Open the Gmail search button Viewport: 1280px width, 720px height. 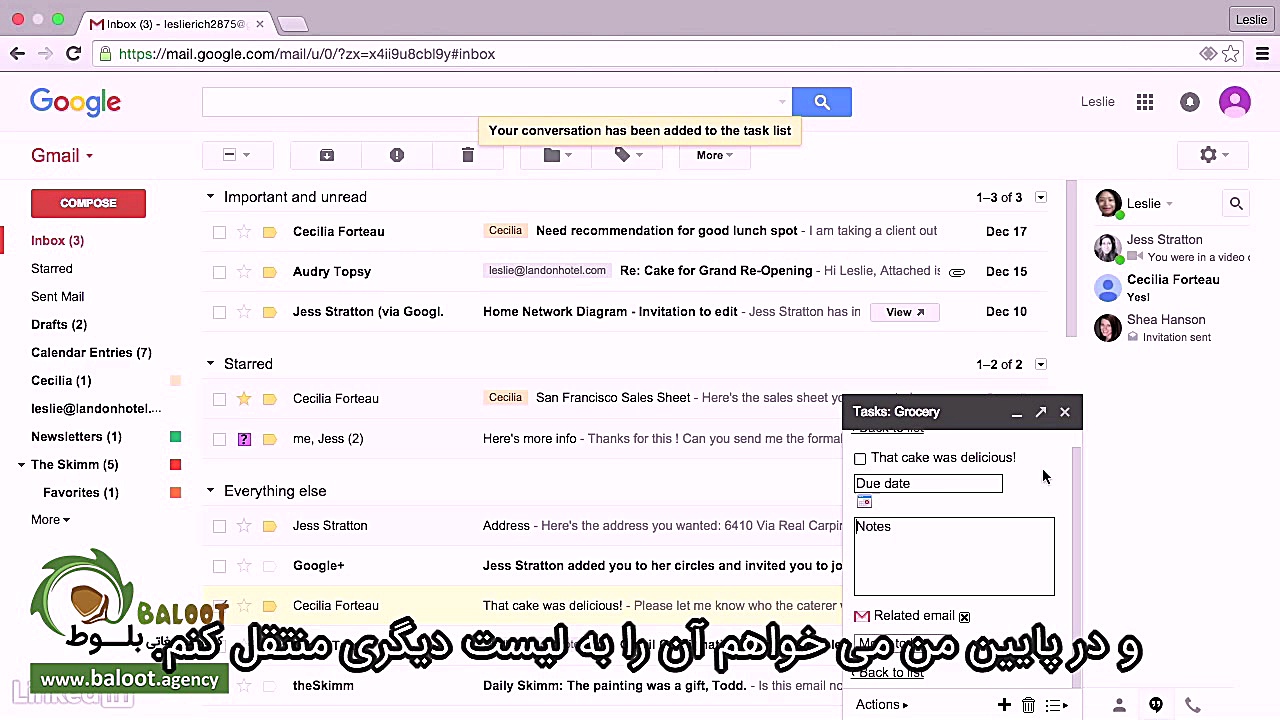tap(821, 101)
